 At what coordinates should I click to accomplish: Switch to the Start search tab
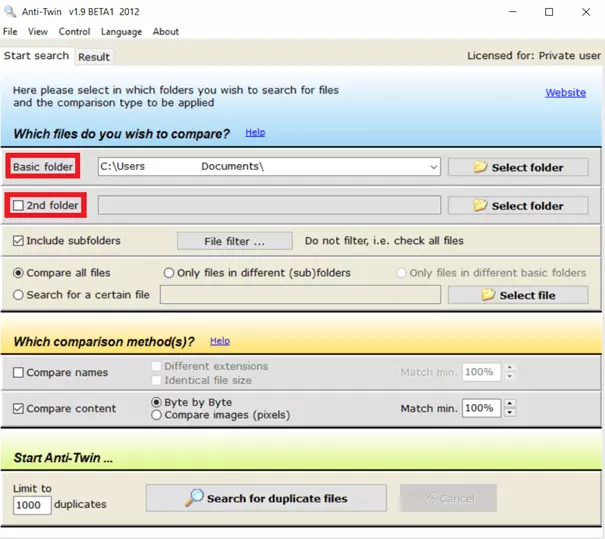(x=36, y=56)
